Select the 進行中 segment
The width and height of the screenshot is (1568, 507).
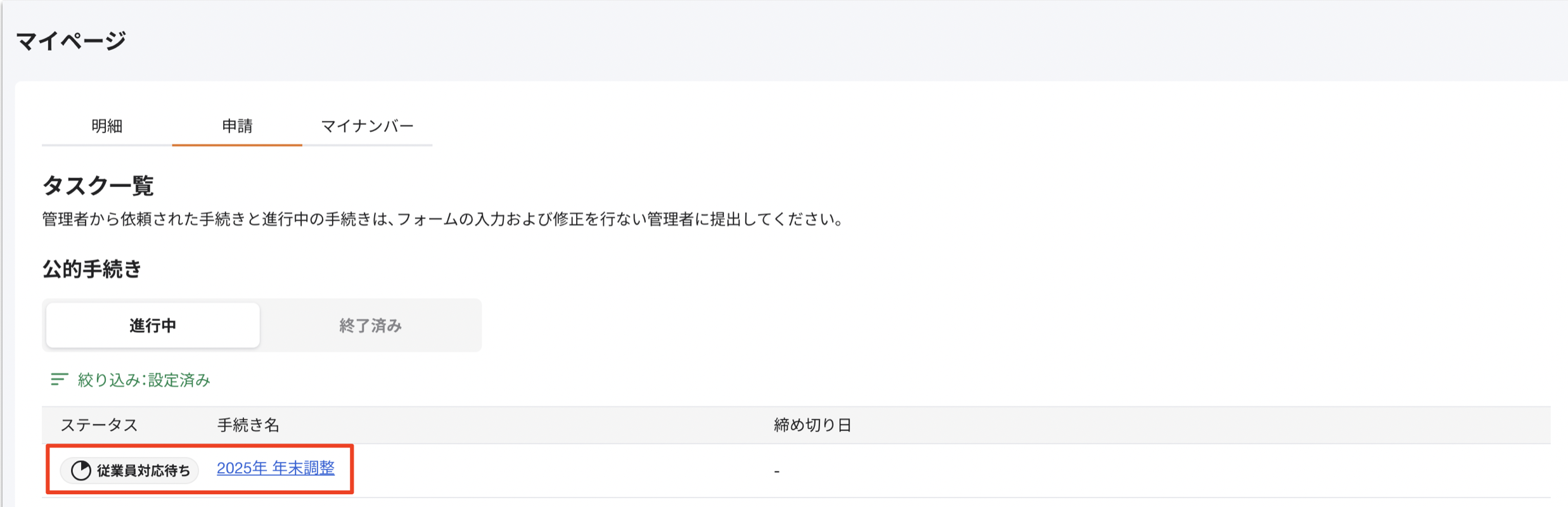(x=153, y=325)
